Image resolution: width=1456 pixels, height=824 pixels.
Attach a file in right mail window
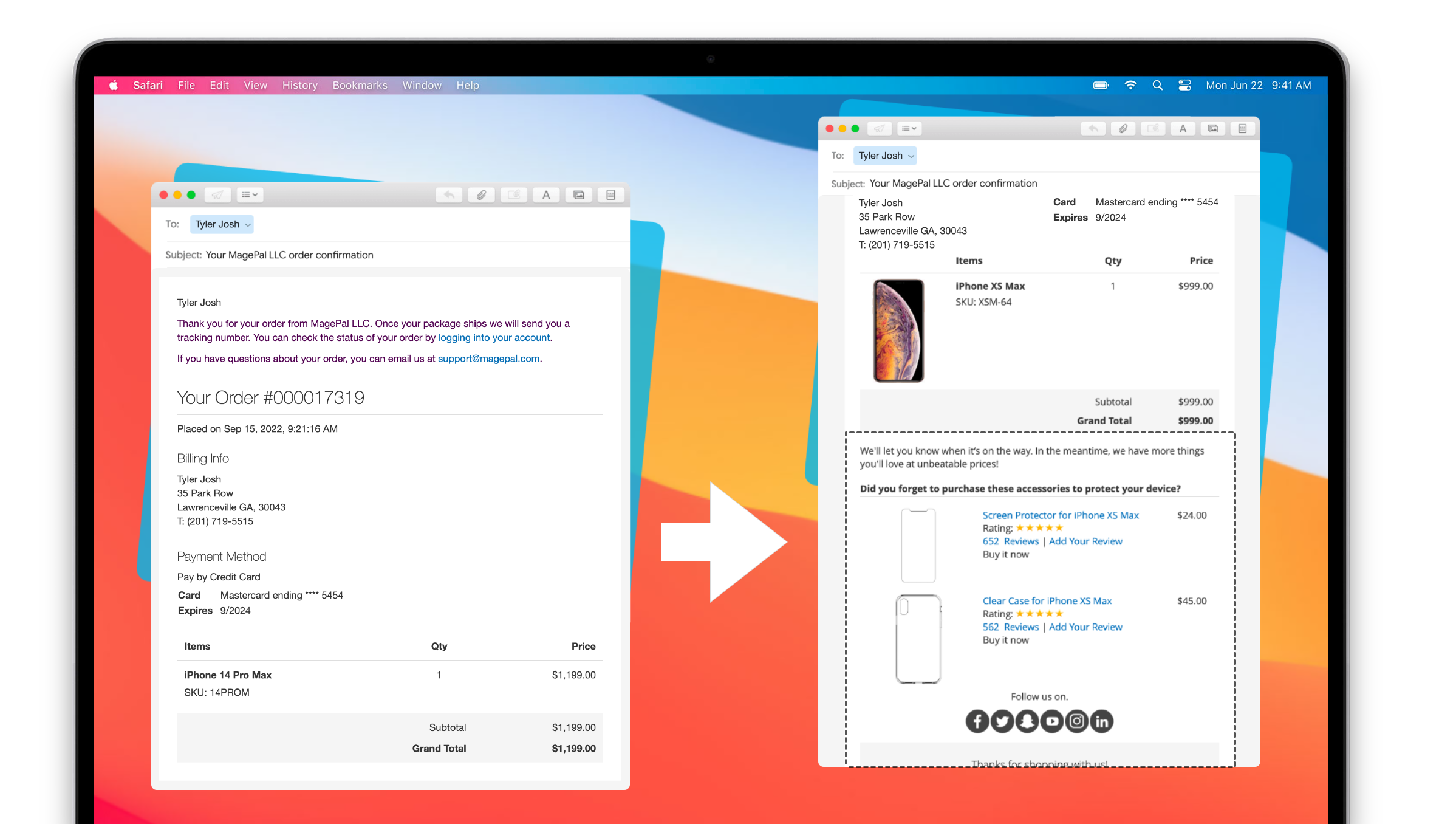[x=1123, y=128]
